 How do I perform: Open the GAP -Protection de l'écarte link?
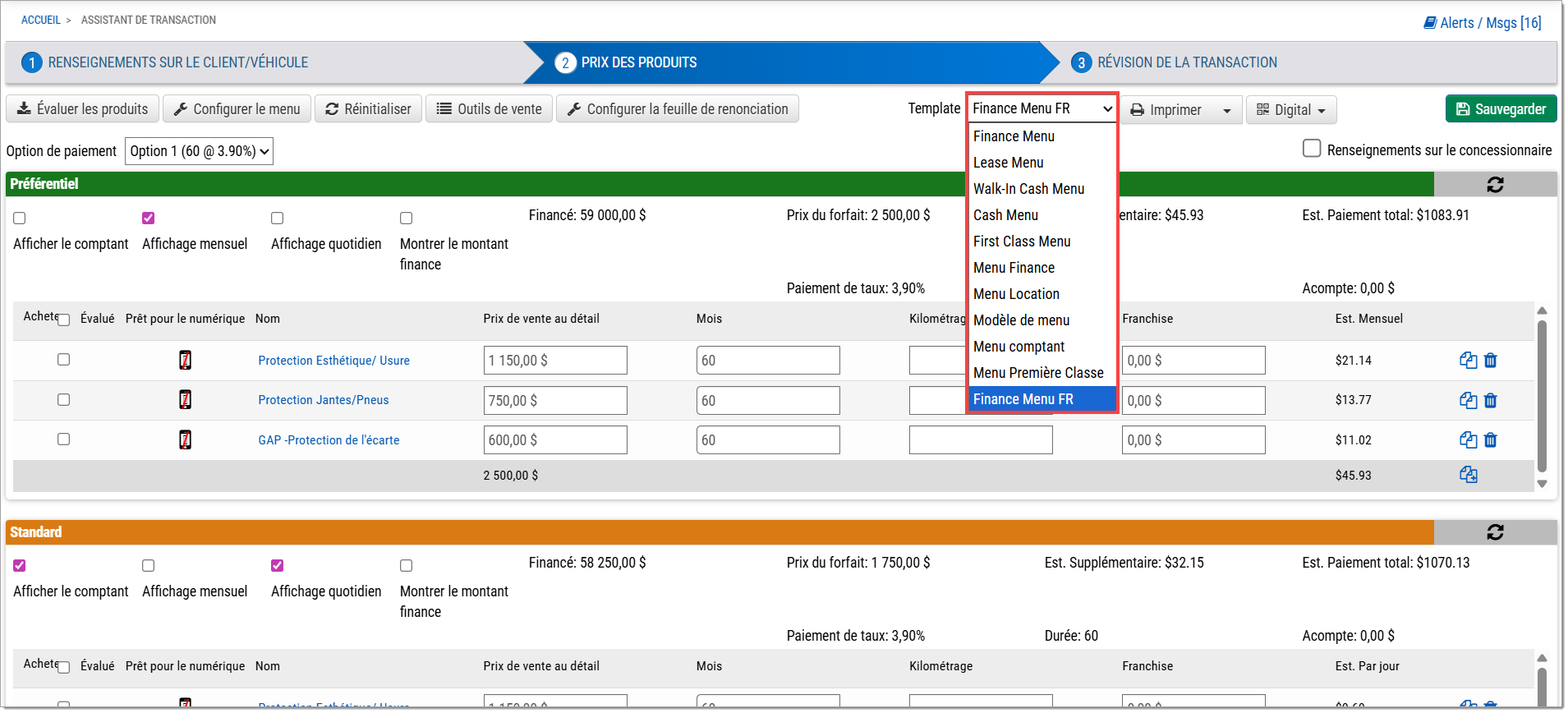[329, 440]
